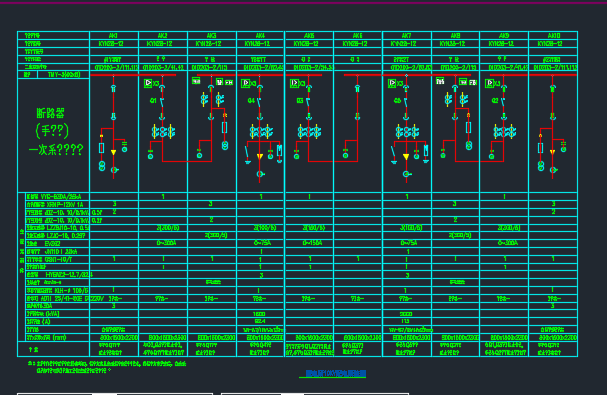The height and width of the screenshot is (395, 607).
Task: Click the 1600 kVA value in AK4
Action: [259, 314]
